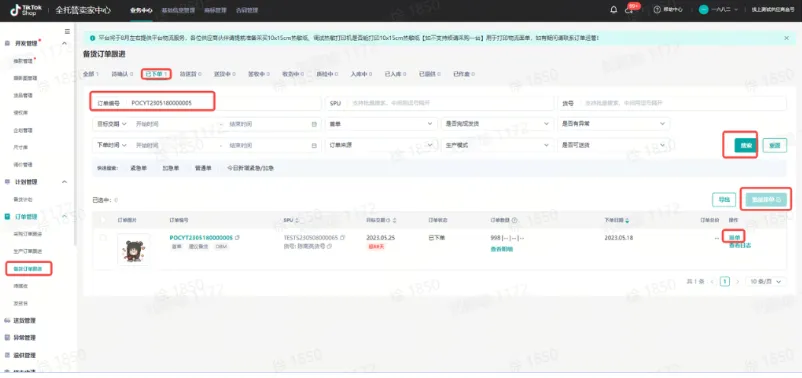Switch to the 入库中 status tab
802x378 pixels.
coord(362,74)
